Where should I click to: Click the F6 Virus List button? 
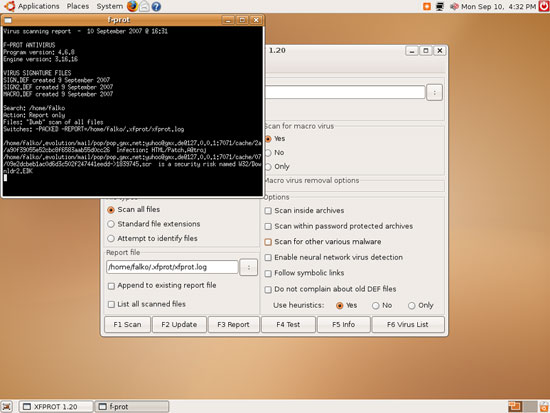click(x=408, y=325)
